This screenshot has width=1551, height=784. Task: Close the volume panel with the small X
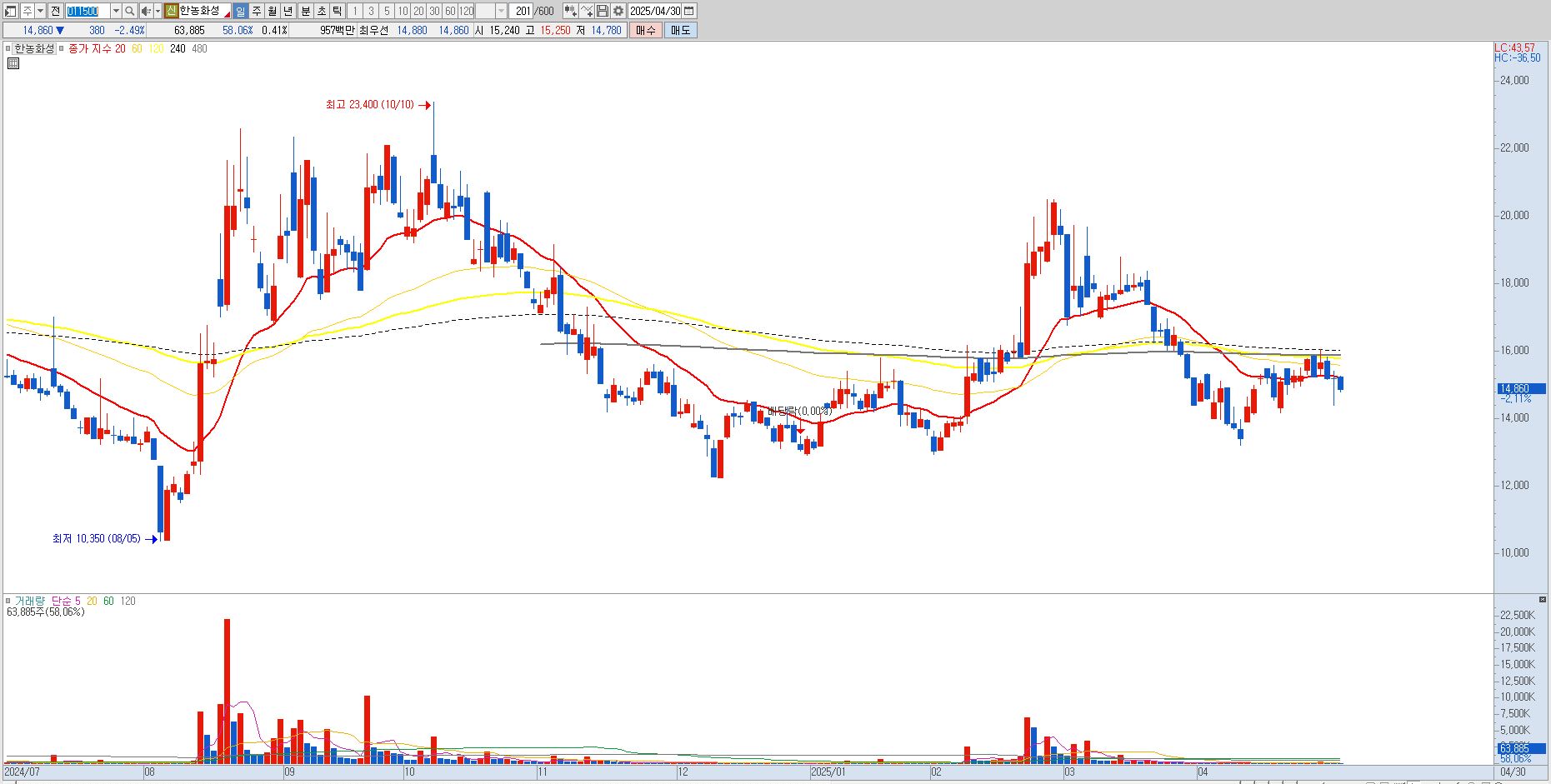[x=1543, y=599]
